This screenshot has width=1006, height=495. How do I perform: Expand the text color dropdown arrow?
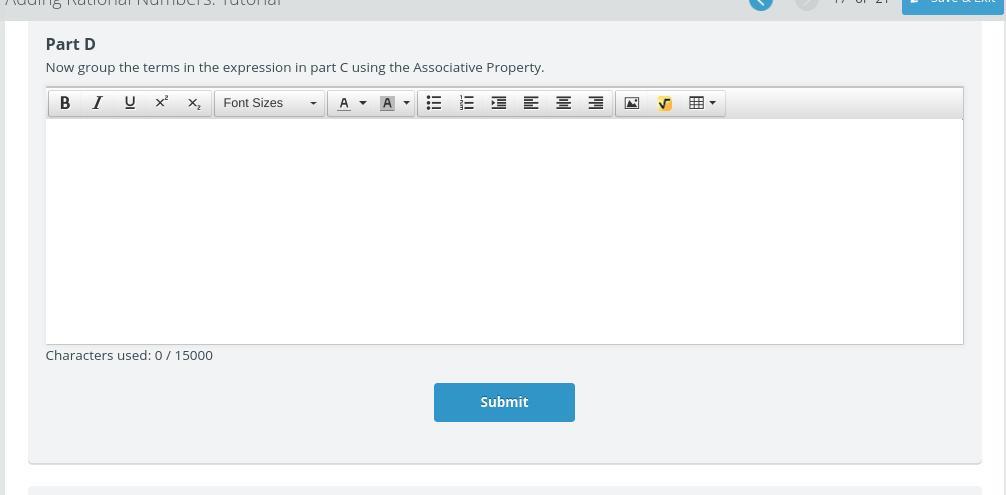click(x=363, y=103)
